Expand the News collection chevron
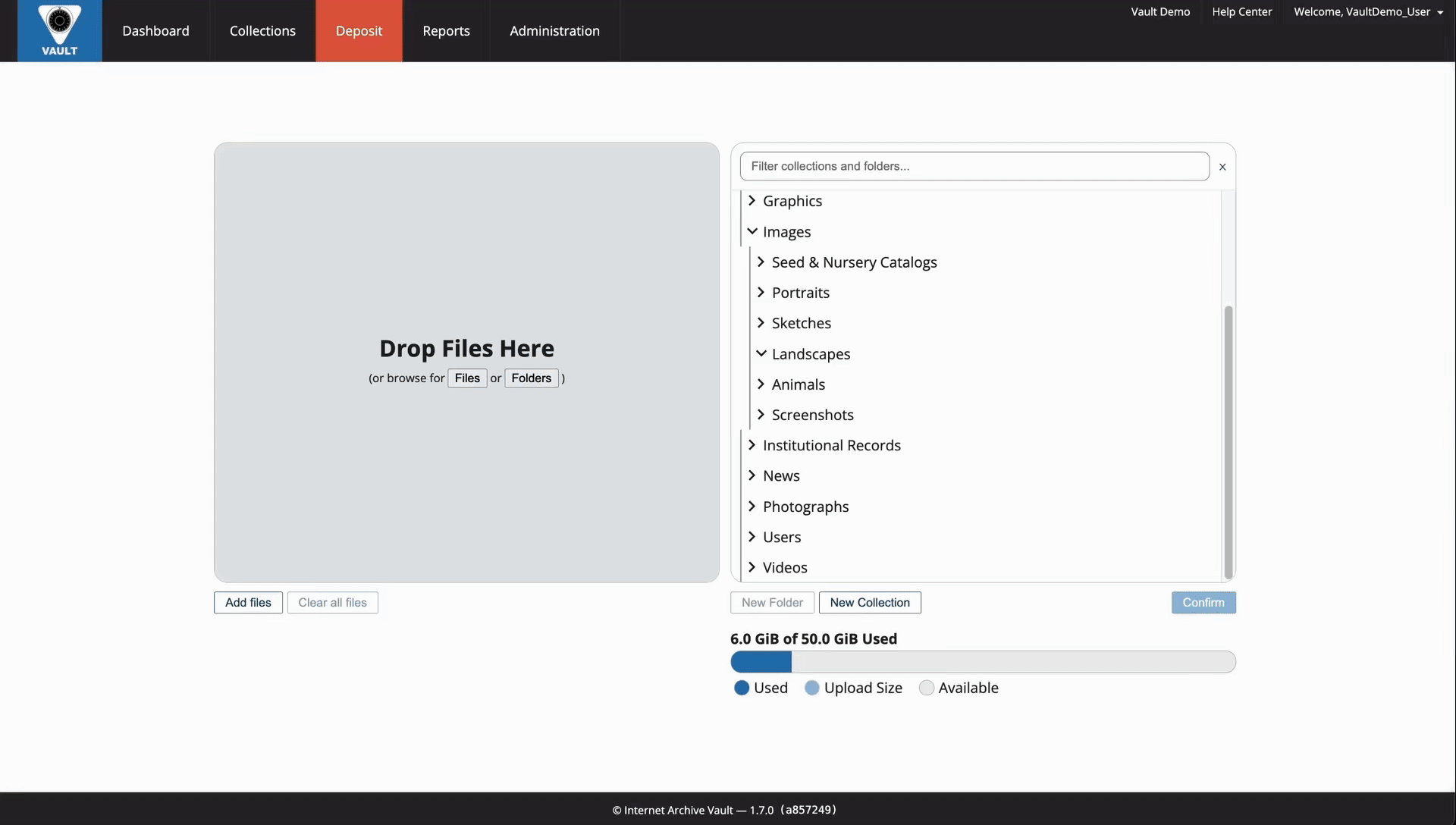The width and height of the screenshot is (1456, 825). click(x=752, y=475)
